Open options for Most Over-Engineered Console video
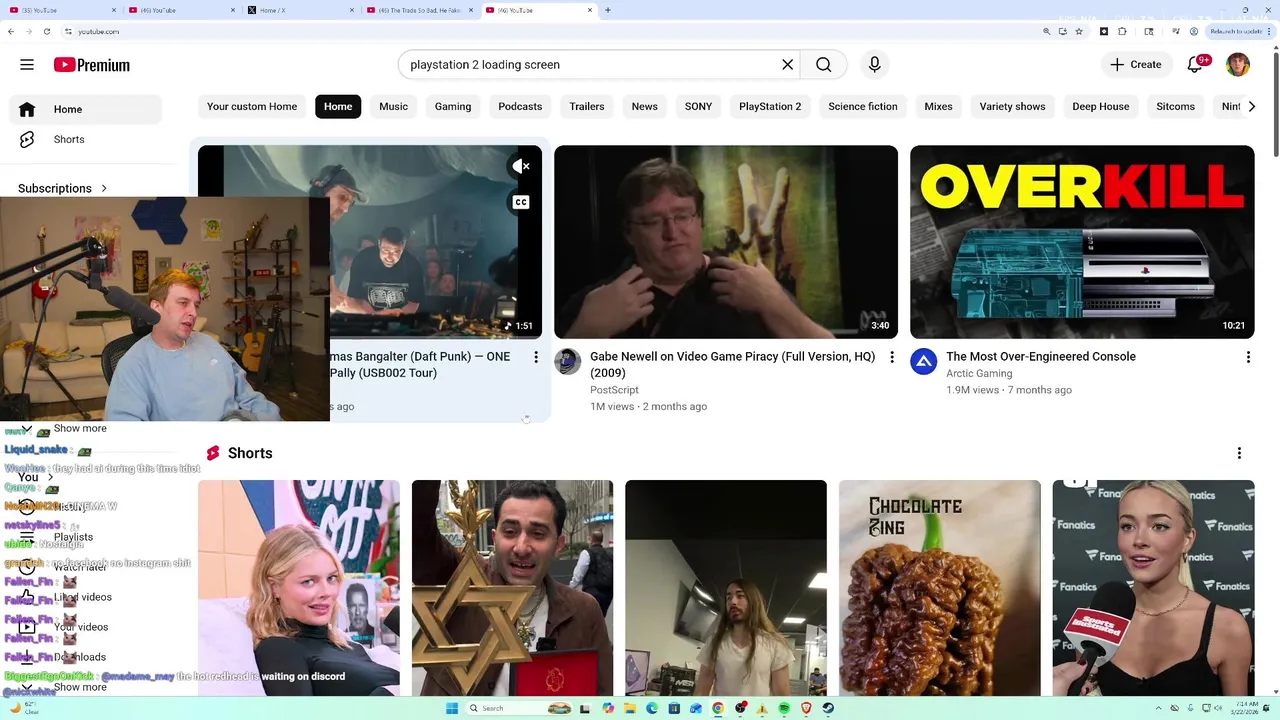 click(x=1248, y=357)
